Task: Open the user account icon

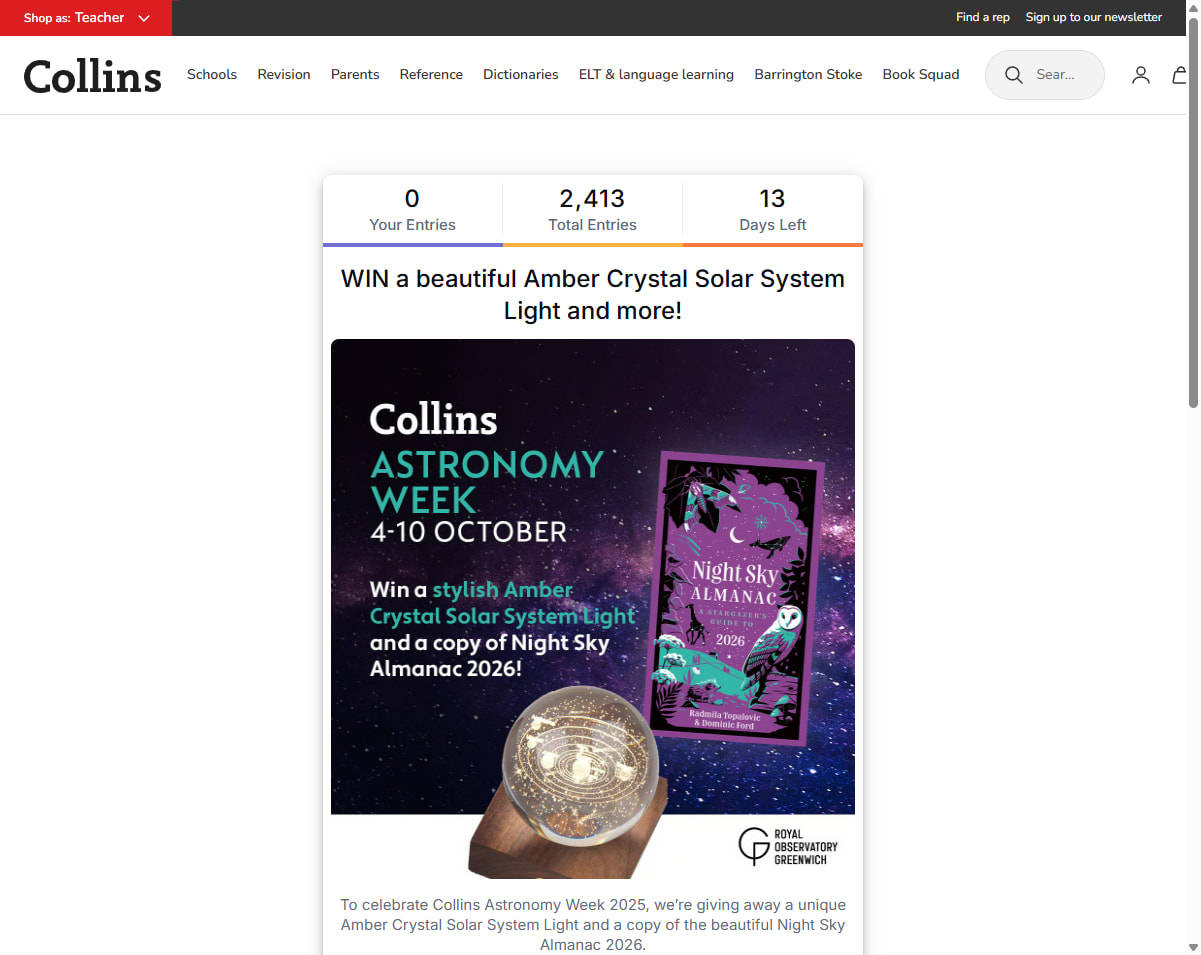Action: pyautogui.click(x=1141, y=75)
